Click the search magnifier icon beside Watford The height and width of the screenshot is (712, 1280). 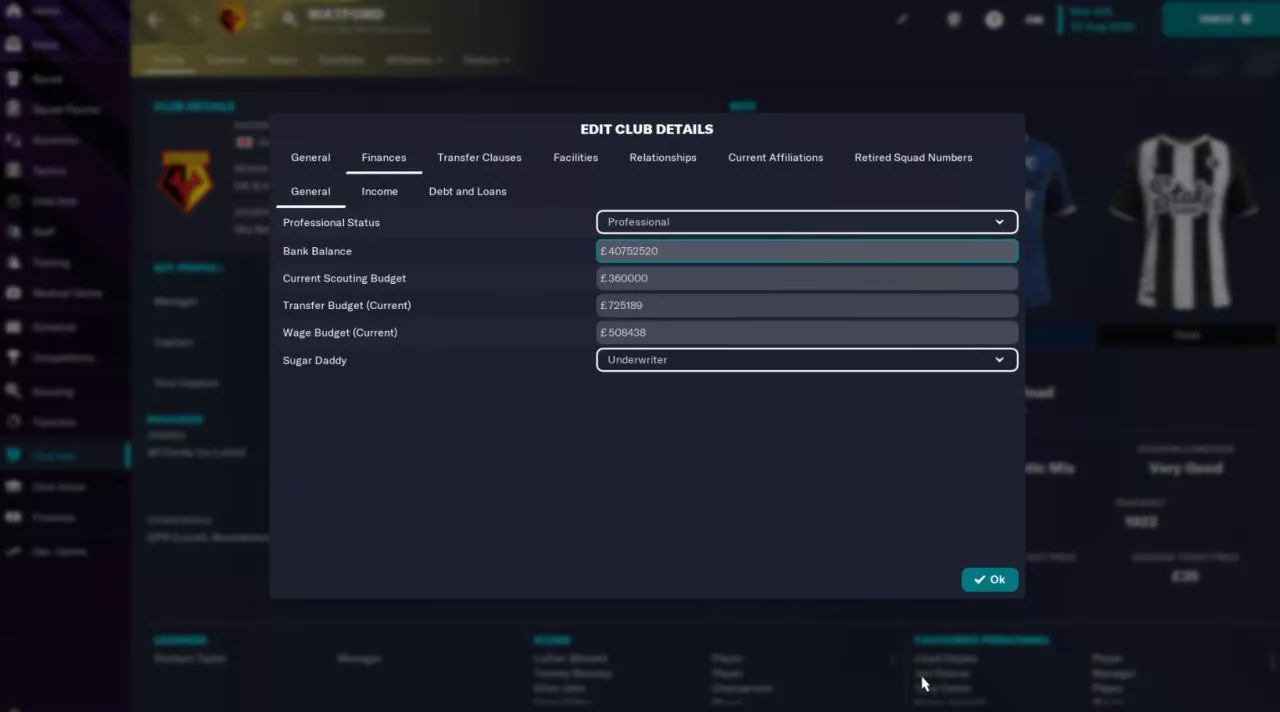pos(289,19)
